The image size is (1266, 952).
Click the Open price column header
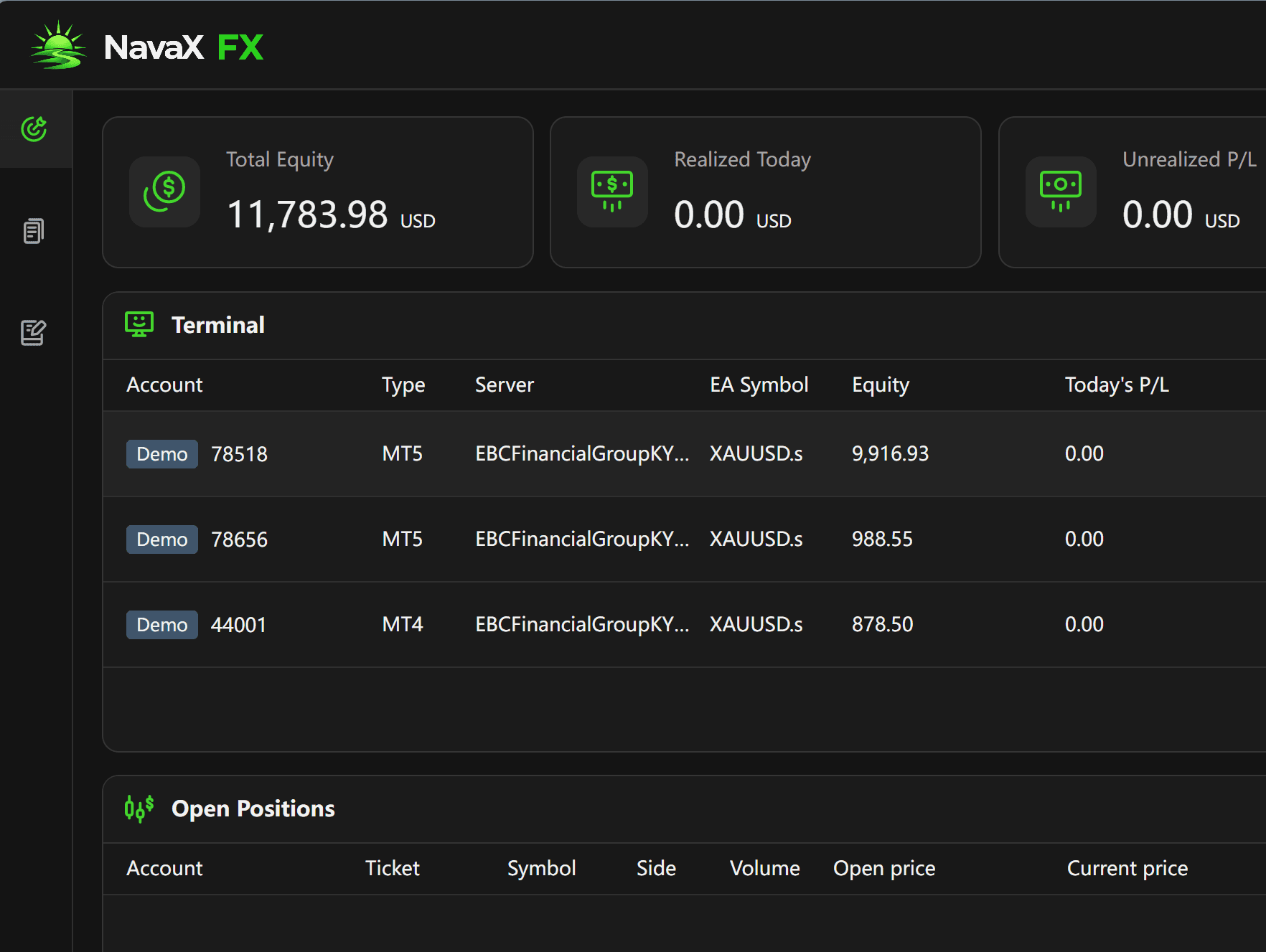click(884, 869)
